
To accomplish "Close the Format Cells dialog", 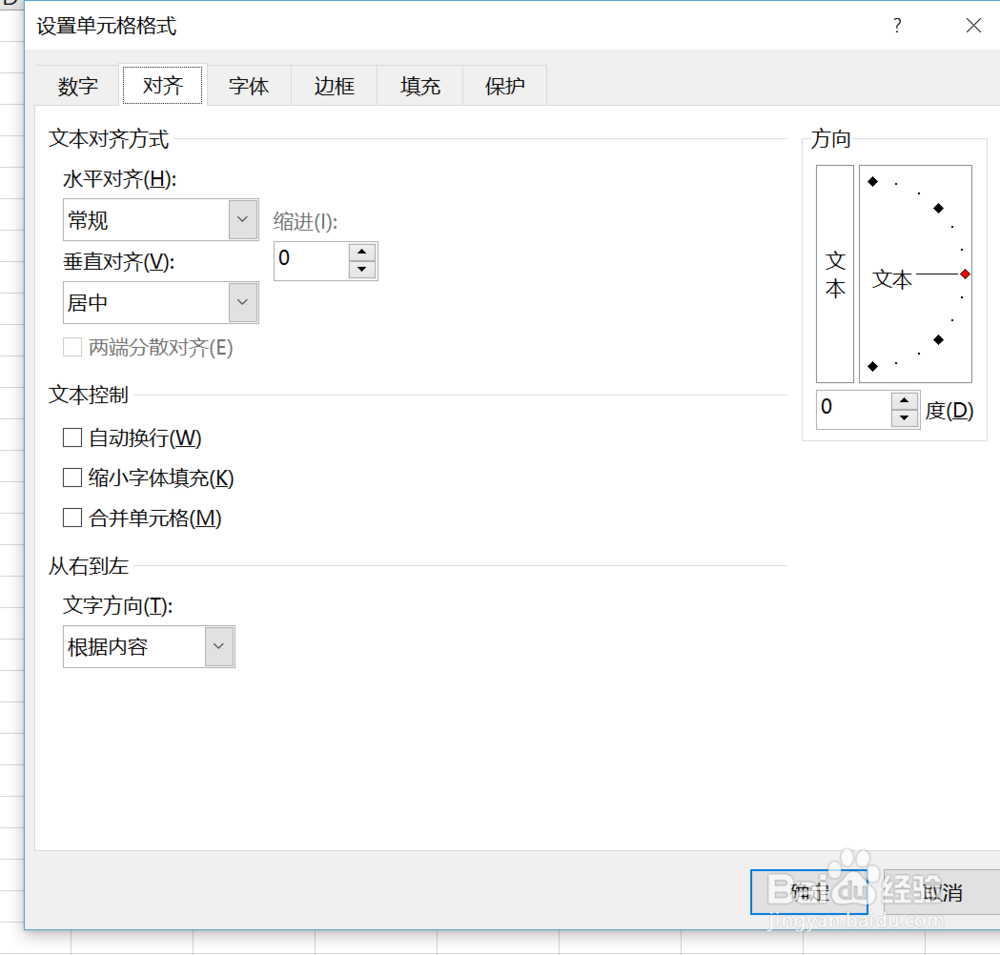I will 973,26.
